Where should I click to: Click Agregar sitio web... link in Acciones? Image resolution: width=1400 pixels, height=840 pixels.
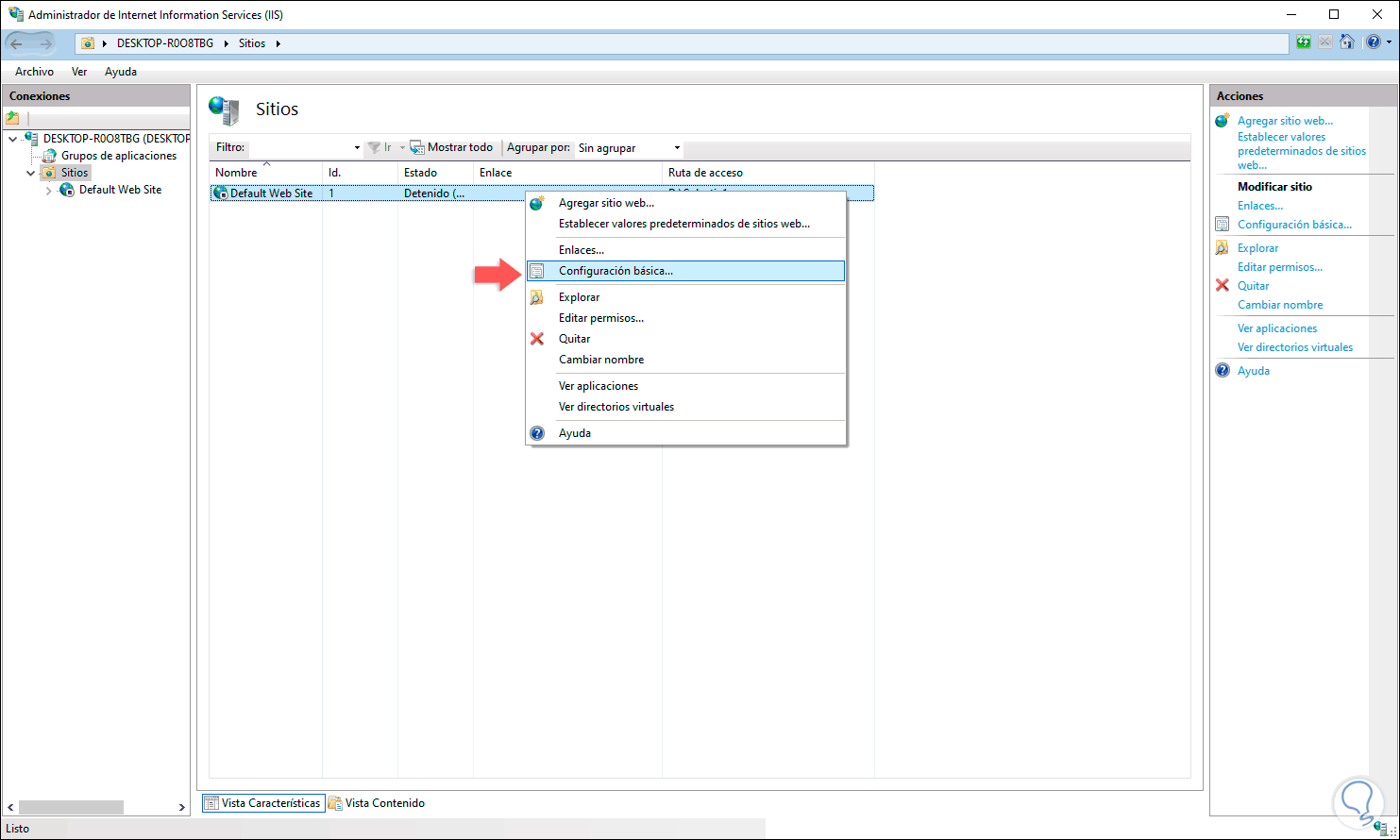[x=1285, y=121]
